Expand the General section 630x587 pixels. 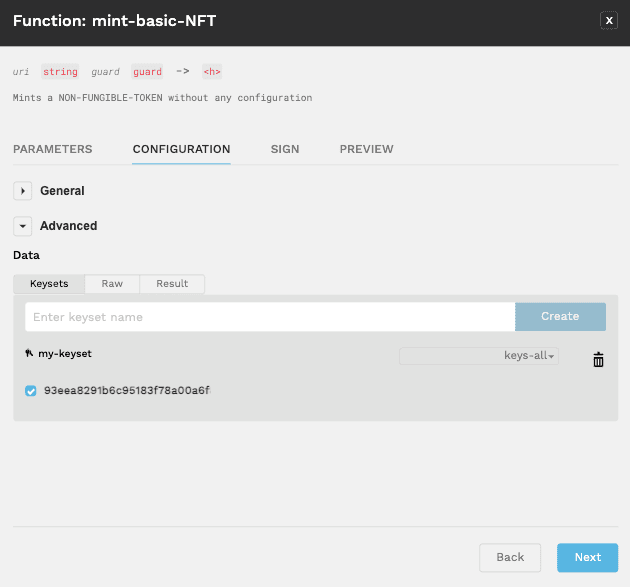[23, 191]
